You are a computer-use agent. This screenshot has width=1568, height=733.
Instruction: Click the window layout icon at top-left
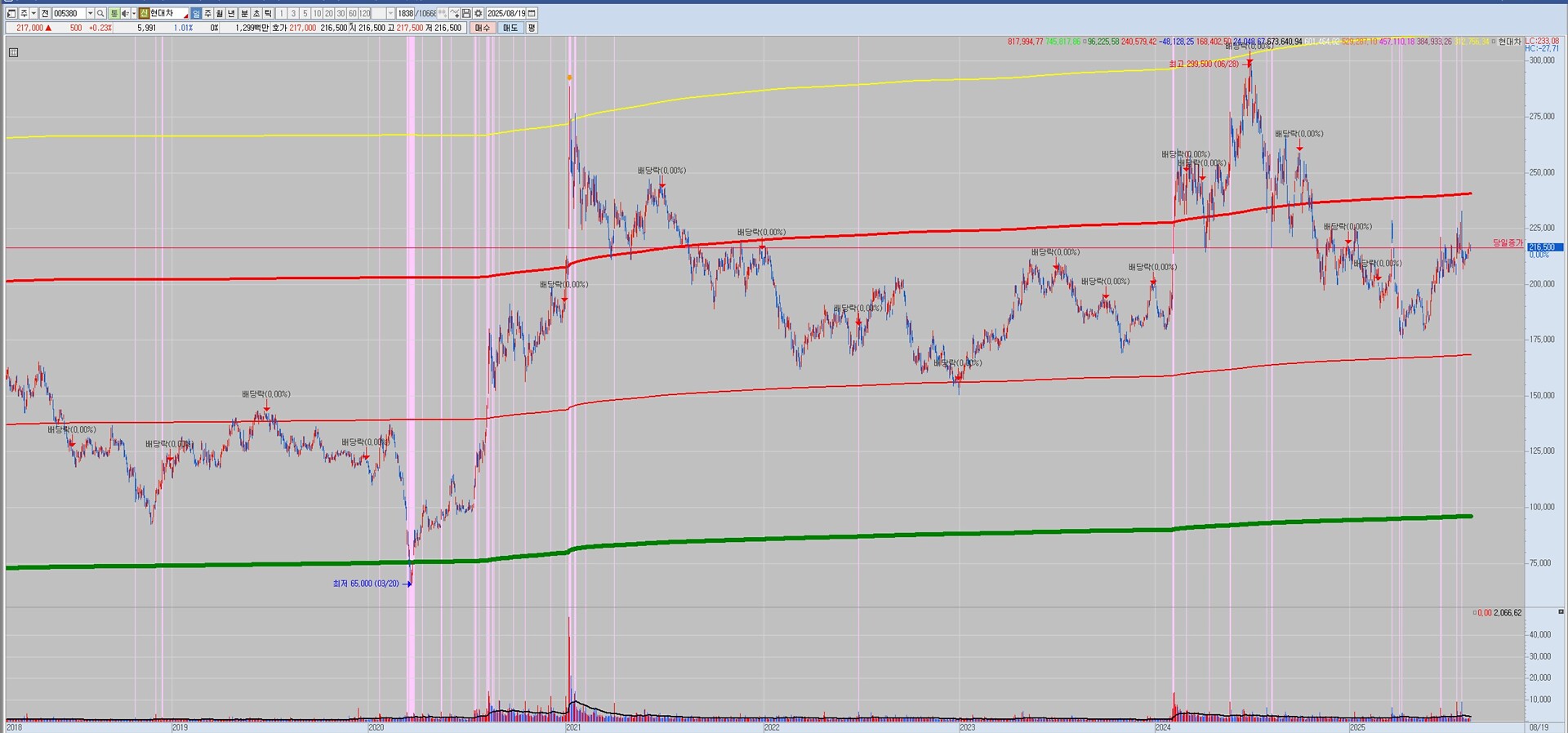click(x=11, y=14)
